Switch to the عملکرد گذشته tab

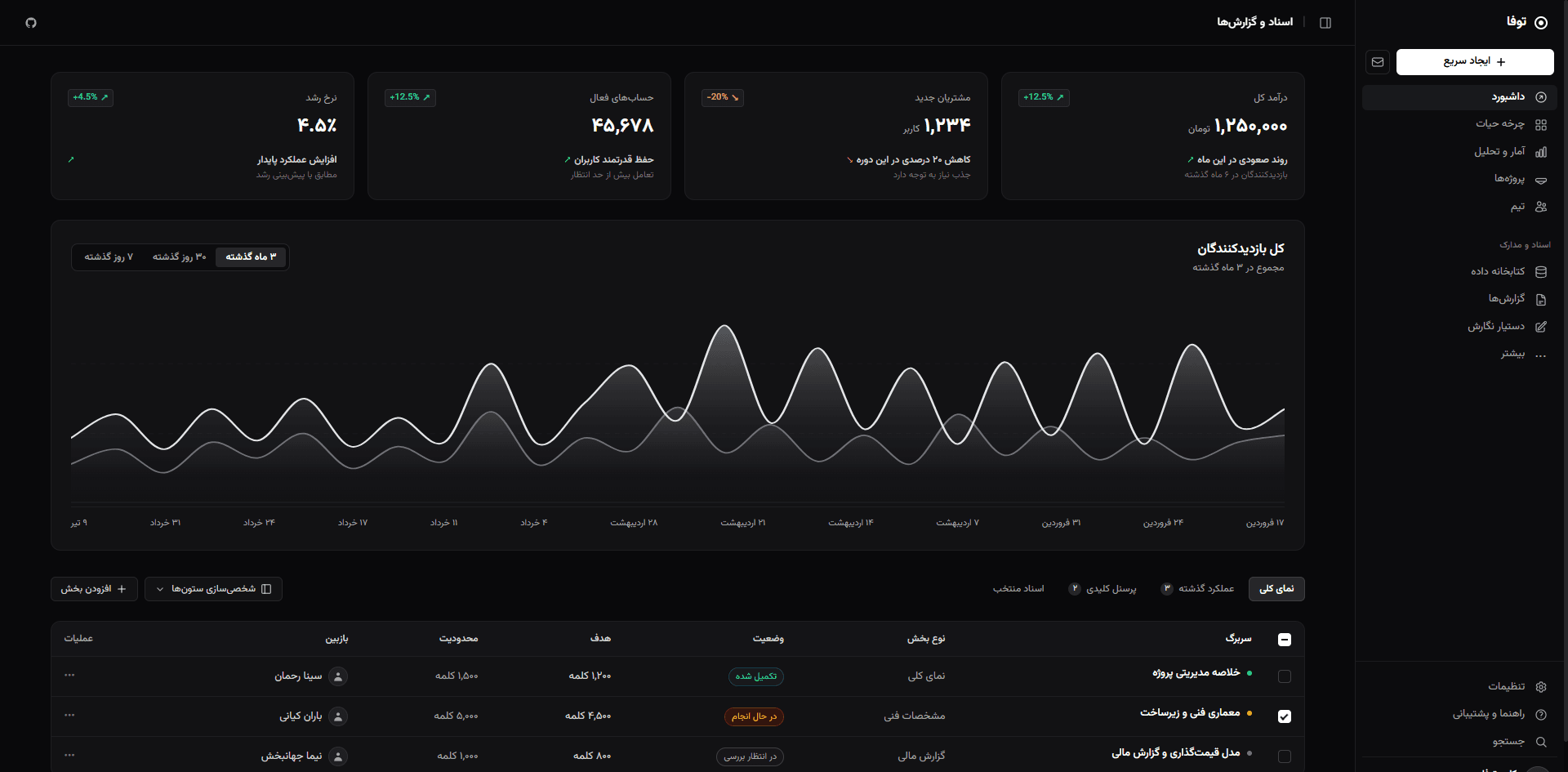[x=1197, y=589]
